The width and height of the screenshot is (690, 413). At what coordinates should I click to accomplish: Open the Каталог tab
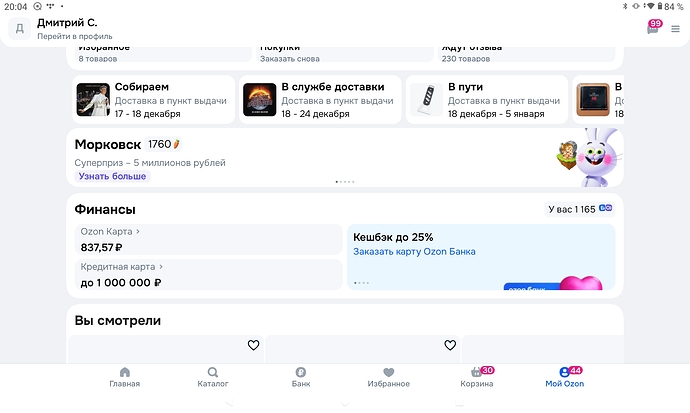click(x=213, y=377)
